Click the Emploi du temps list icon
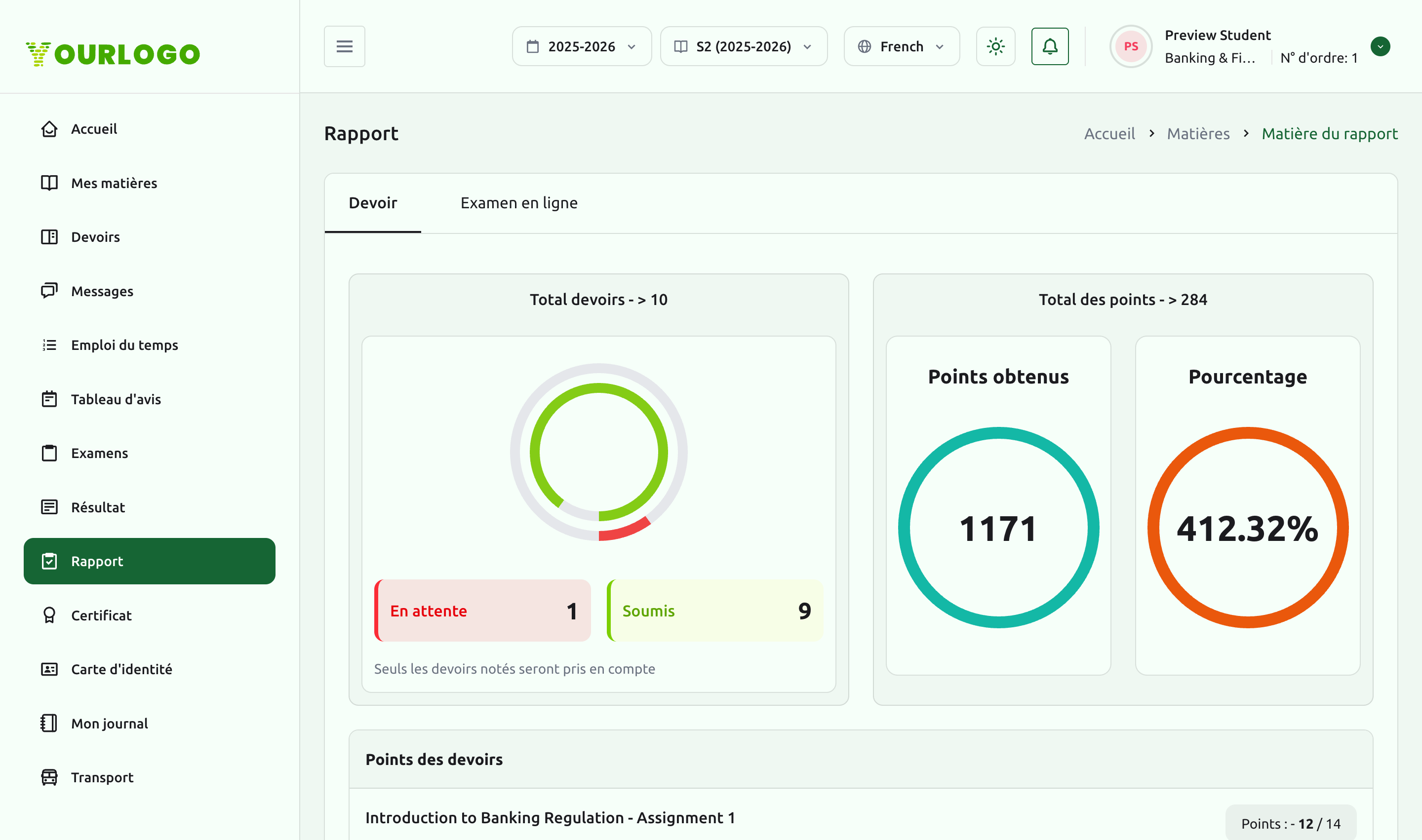Image resolution: width=1422 pixels, height=840 pixels. click(x=49, y=344)
